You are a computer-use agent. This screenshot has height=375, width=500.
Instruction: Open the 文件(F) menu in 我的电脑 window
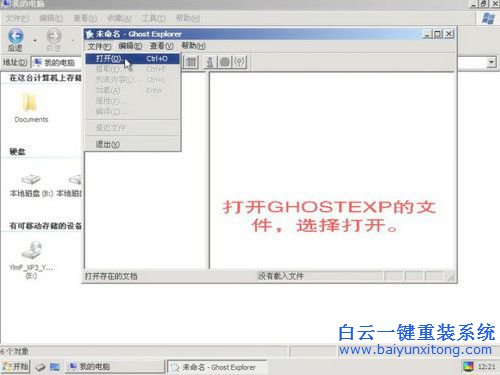(17, 18)
